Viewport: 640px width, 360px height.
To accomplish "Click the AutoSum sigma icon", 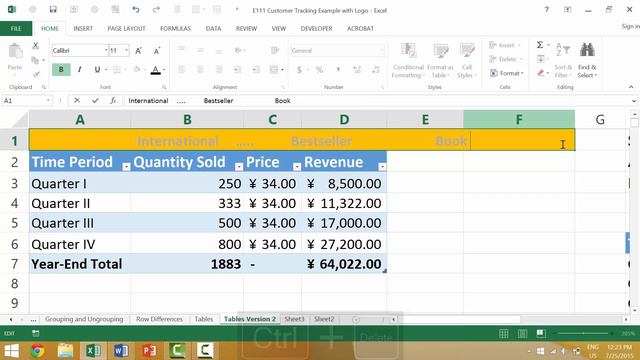I will [x=540, y=45].
